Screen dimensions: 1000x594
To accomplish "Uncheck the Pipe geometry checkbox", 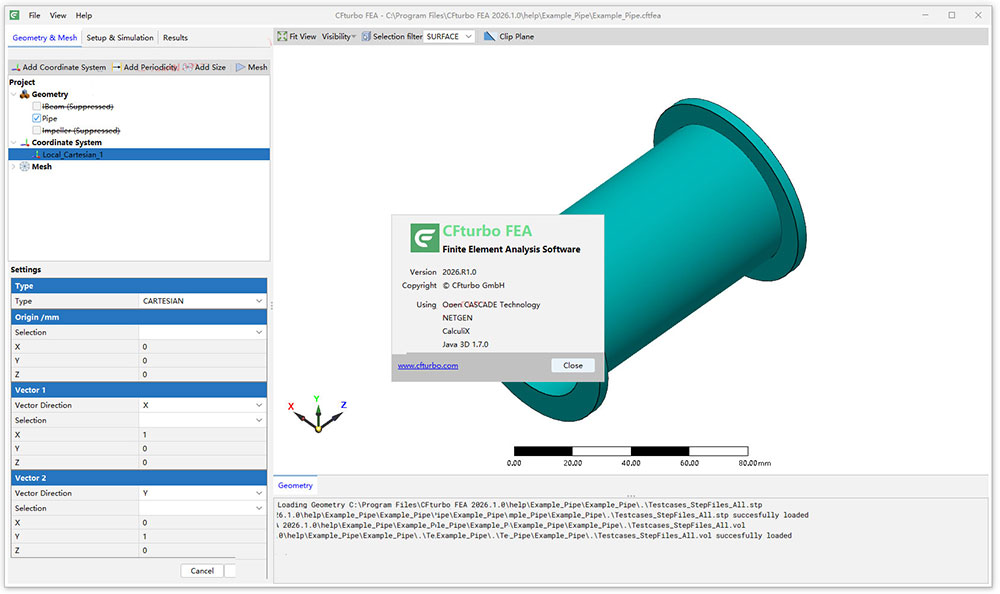I will pyautogui.click(x=37, y=118).
